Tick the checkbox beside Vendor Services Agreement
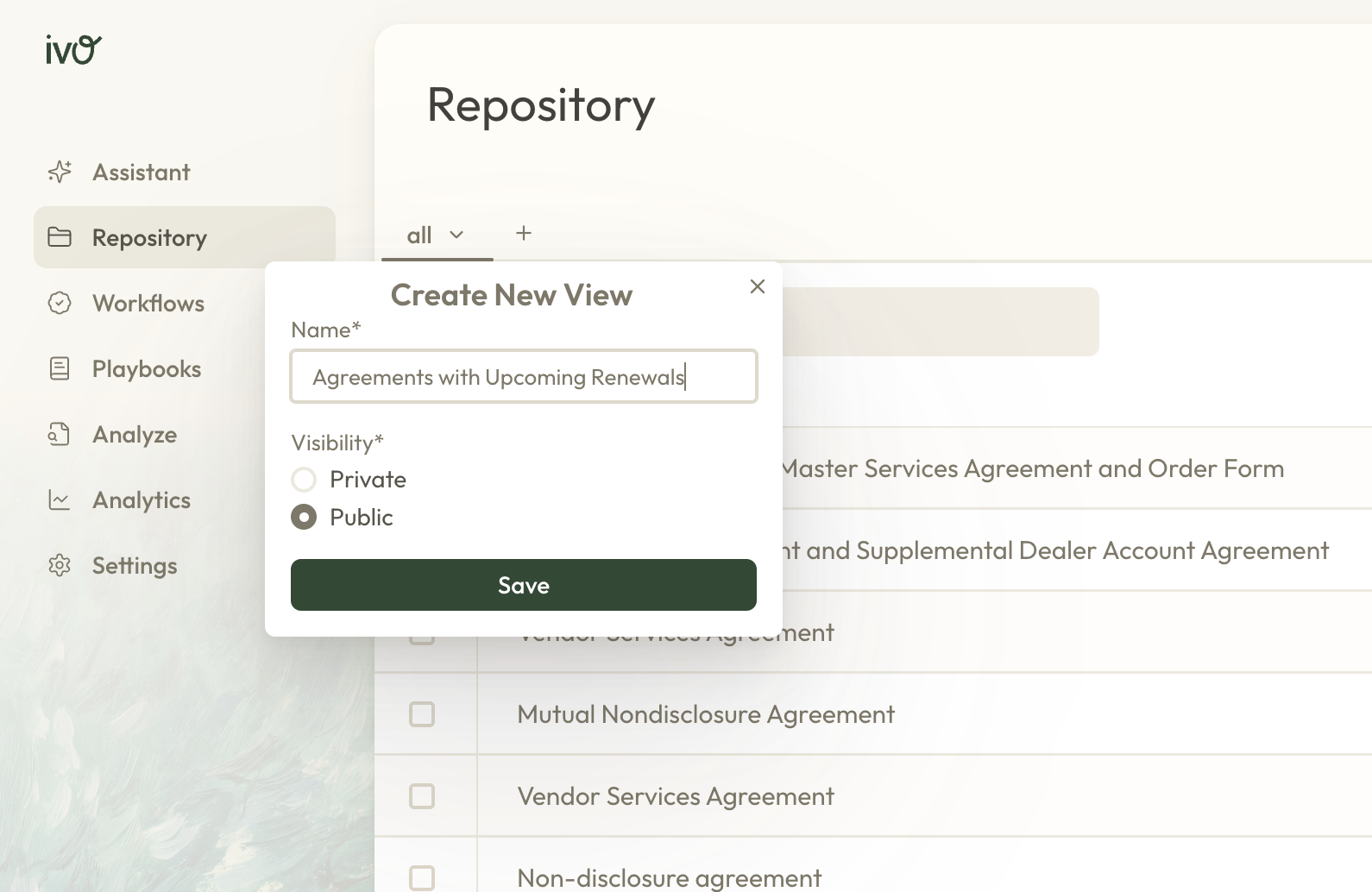This screenshot has width=1372, height=892. click(422, 796)
